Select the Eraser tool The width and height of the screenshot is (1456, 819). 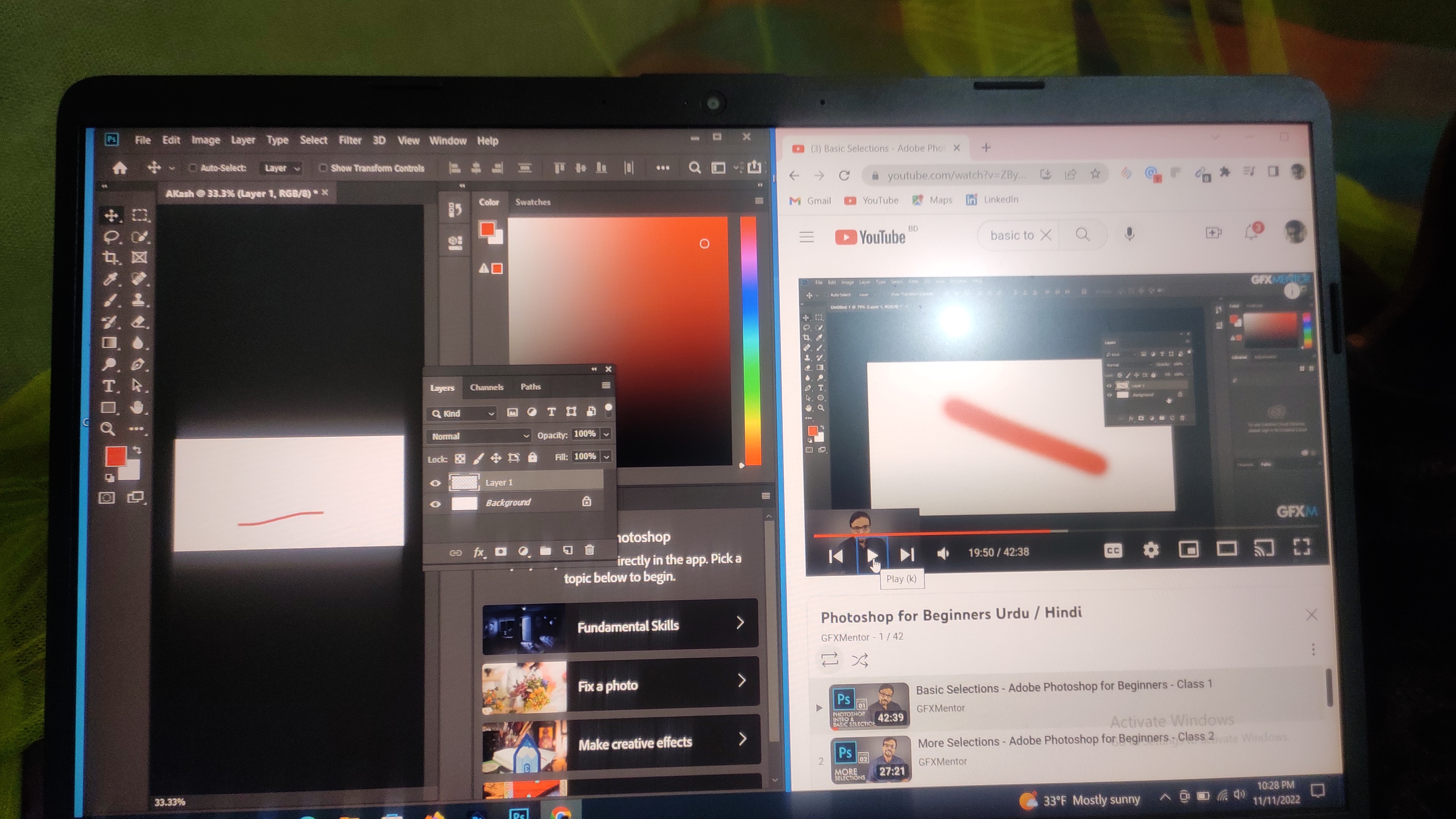pyautogui.click(x=138, y=322)
